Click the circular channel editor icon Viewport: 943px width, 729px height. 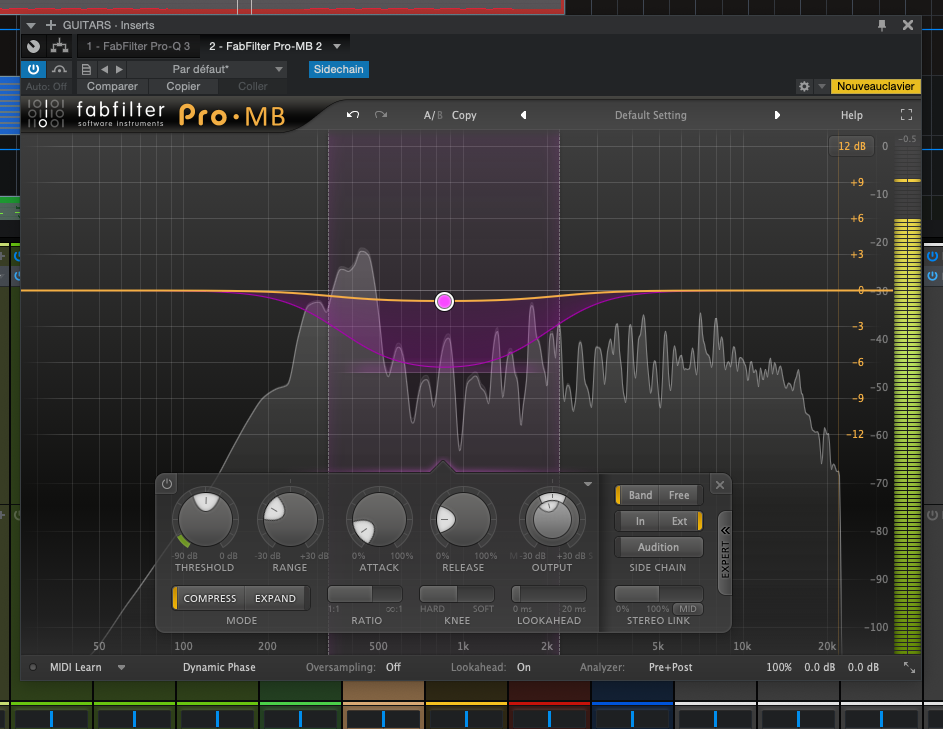pyautogui.click(x=34, y=46)
